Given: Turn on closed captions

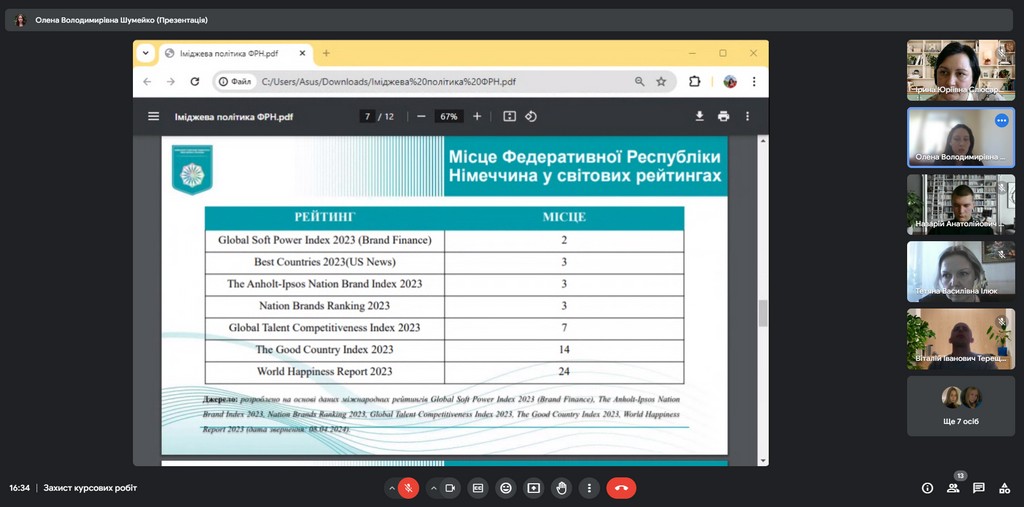Looking at the screenshot, I should coord(478,488).
